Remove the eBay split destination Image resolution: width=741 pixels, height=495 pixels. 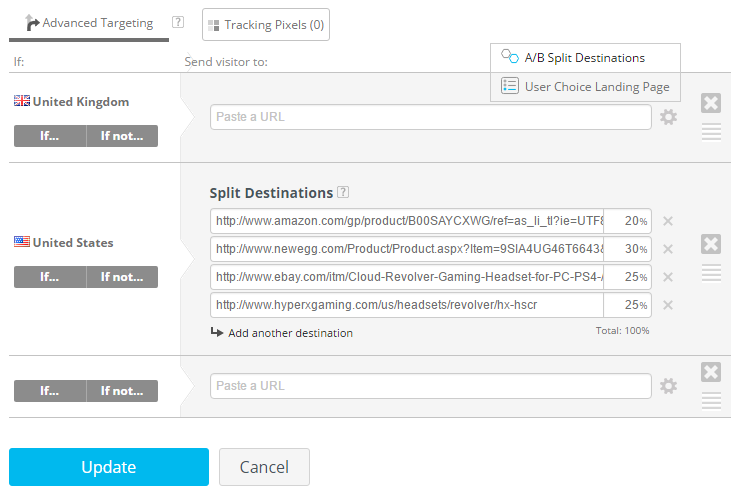click(668, 277)
